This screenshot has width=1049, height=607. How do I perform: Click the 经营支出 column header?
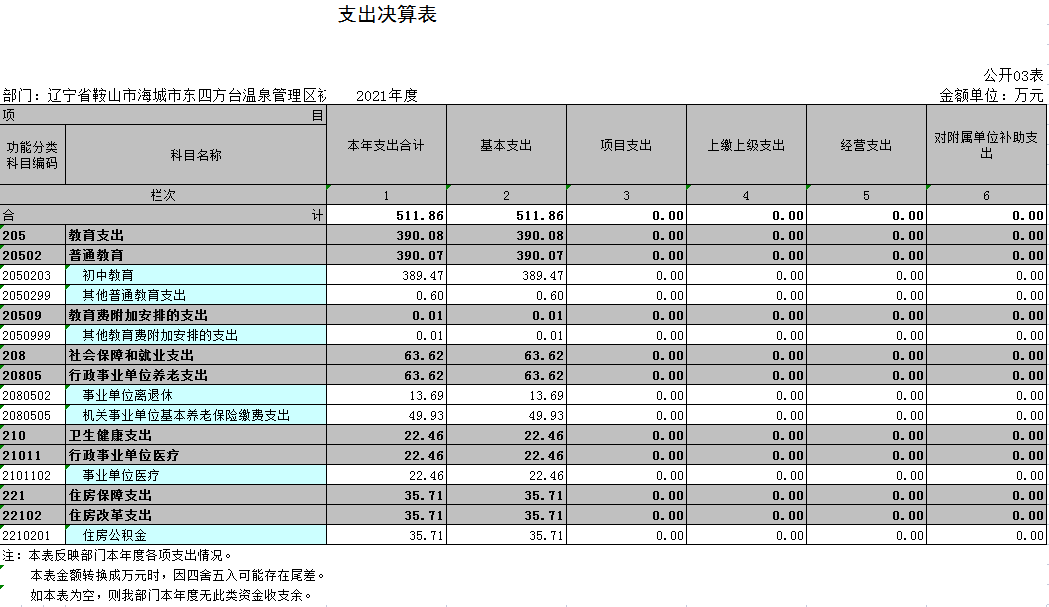(x=866, y=145)
